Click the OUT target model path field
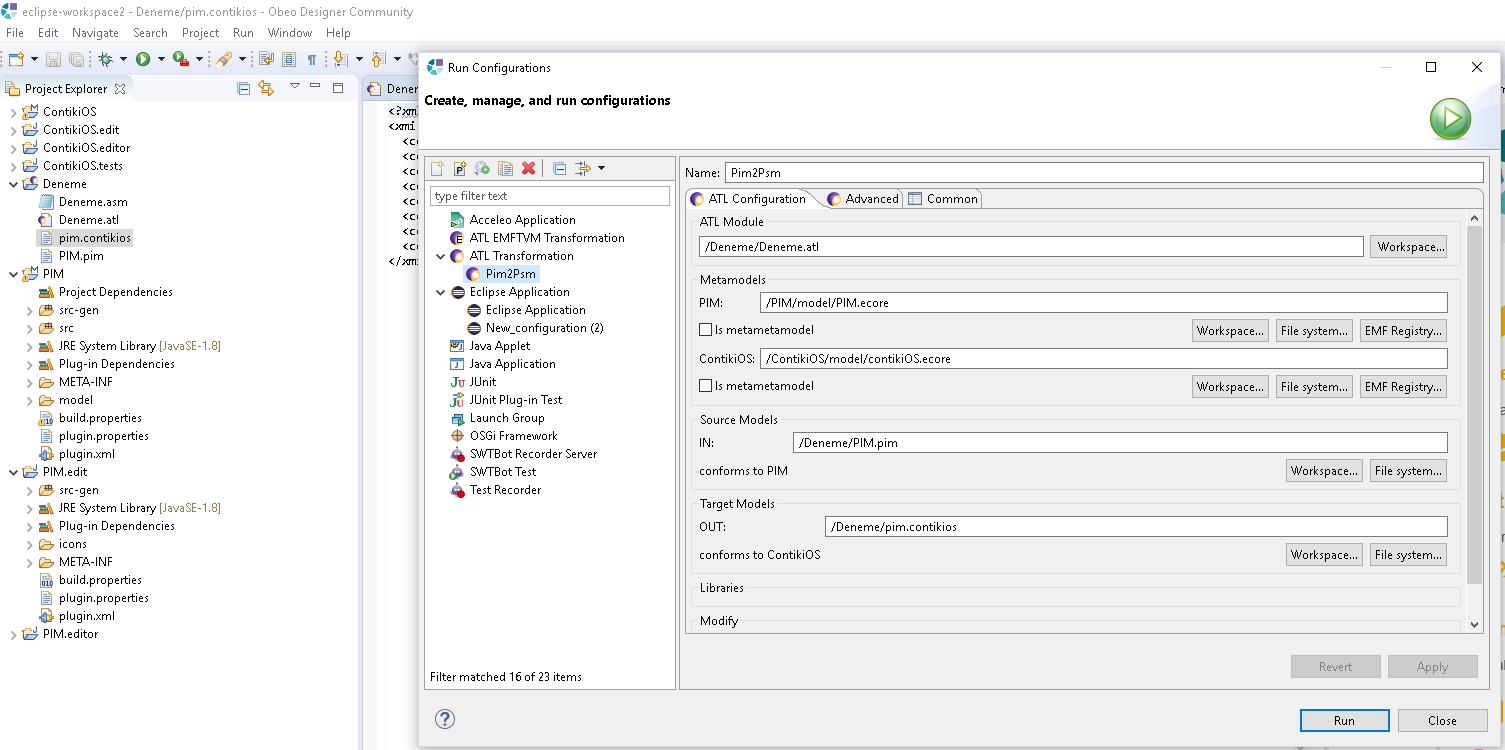This screenshot has height=750, width=1505. 1136,527
